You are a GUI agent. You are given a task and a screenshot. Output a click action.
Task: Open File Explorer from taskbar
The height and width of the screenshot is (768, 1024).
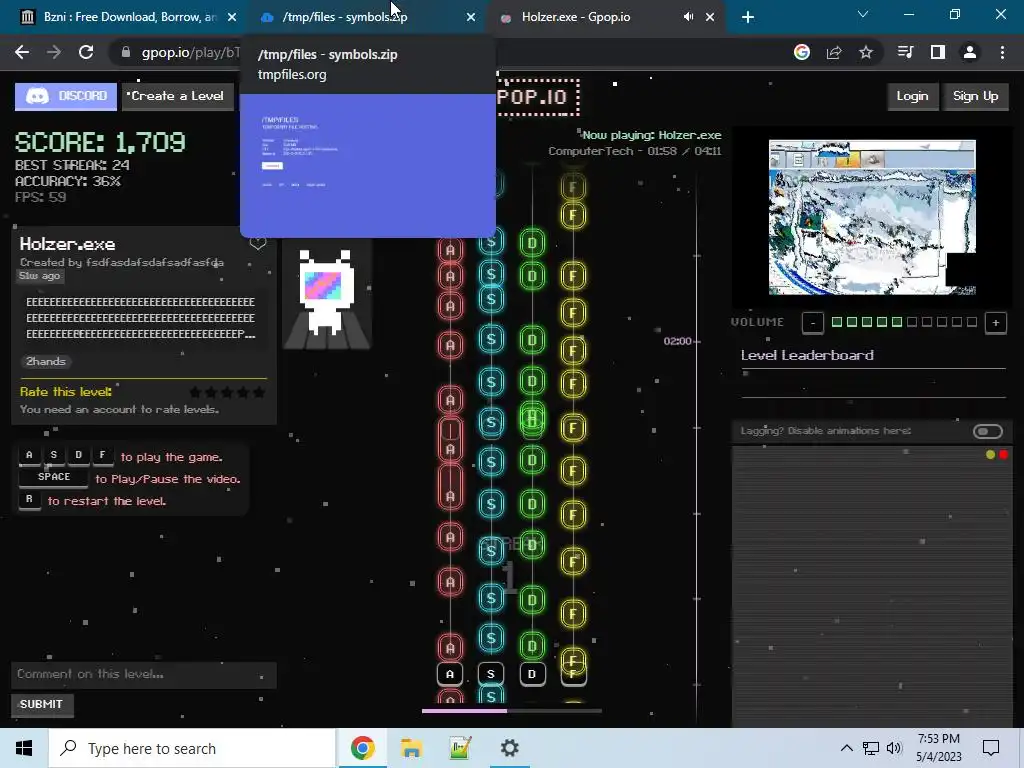[x=411, y=748]
